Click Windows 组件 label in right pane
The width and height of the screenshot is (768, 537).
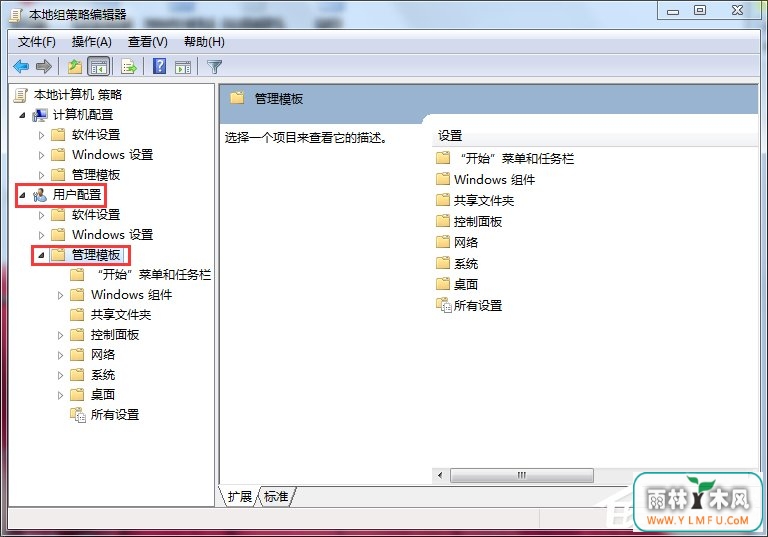pyautogui.click(x=495, y=179)
